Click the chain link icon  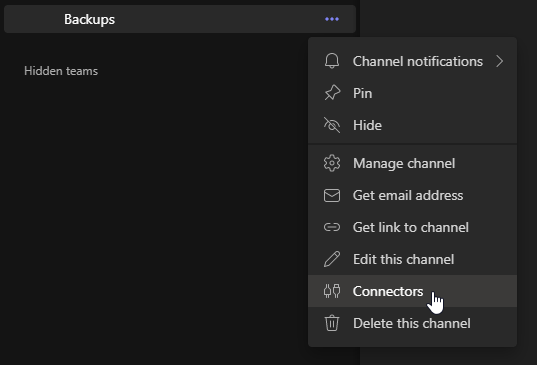pos(332,227)
